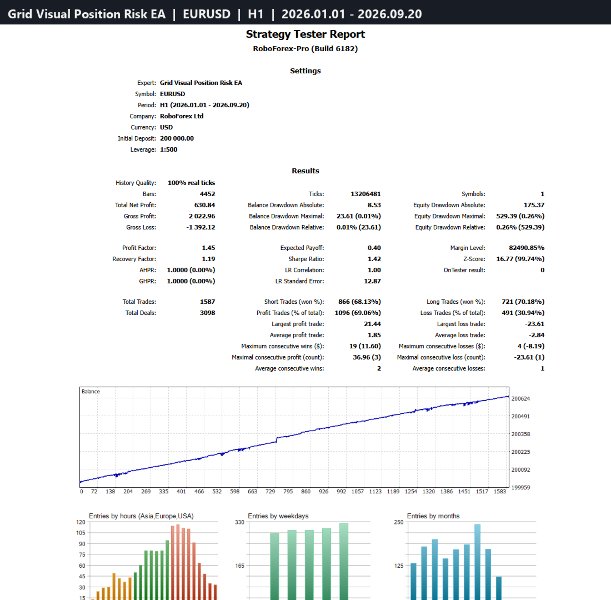Image resolution: width=611 pixels, height=600 pixels.
Task: Click the Balance Drawdown Absolute value "8.53"
Action: (x=374, y=205)
